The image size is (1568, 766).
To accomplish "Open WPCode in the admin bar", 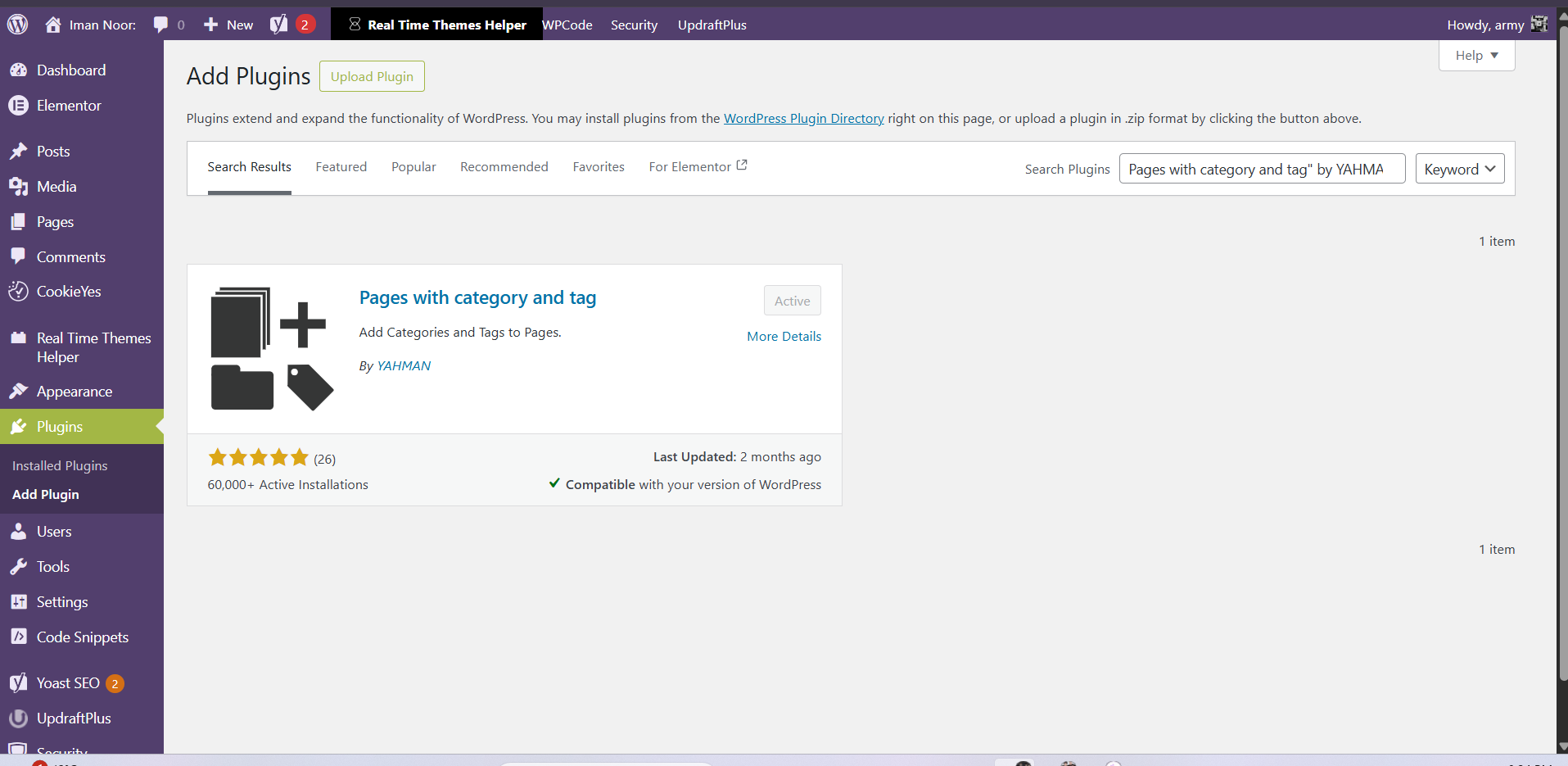I will (x=567, y=25).
